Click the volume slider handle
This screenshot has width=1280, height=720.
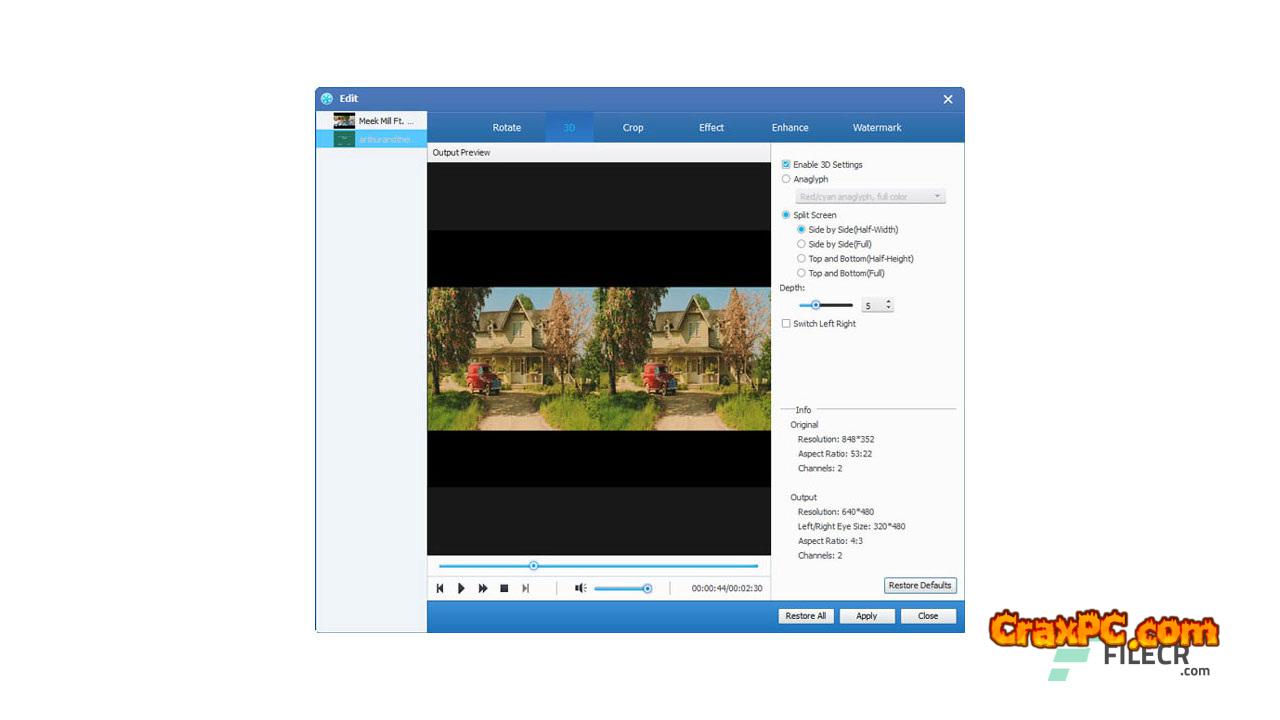(647, 589)
